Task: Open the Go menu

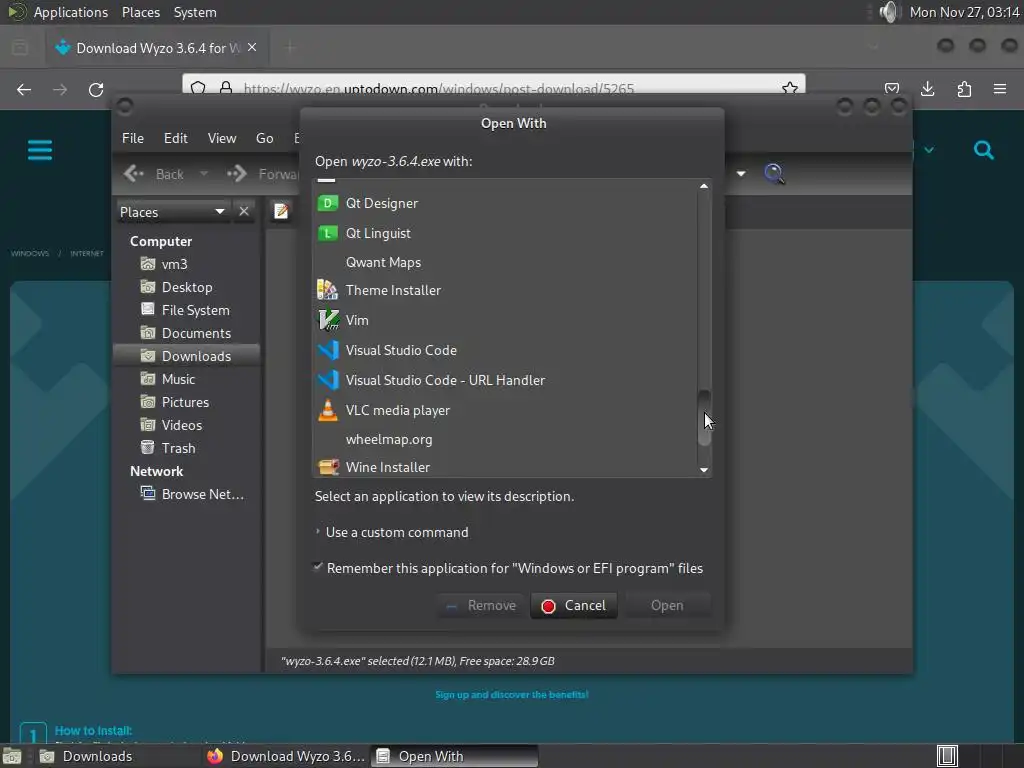Action: pyautogui.click(x=264, y=138)
